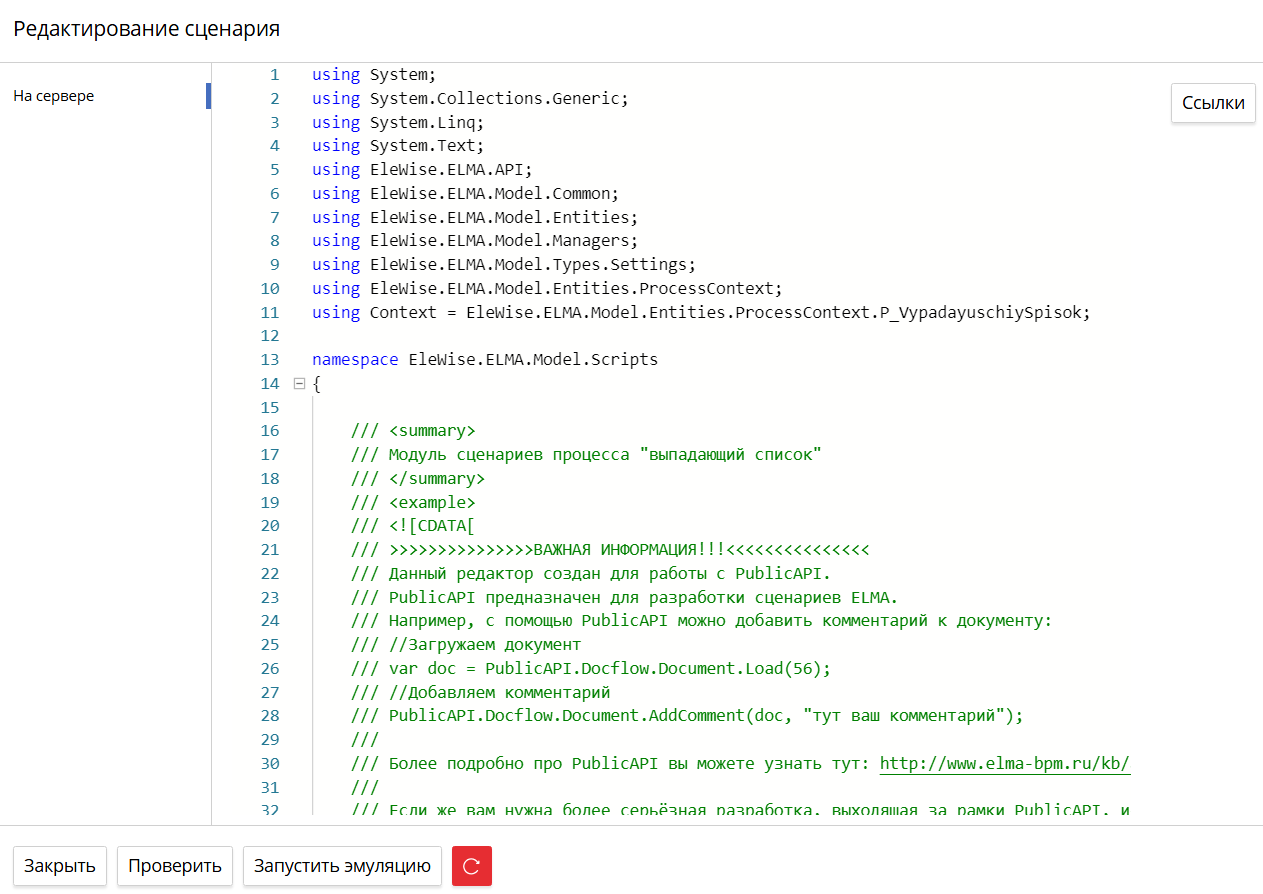
Task: Click the red refresh icon button
Action: tap(472, 866)
